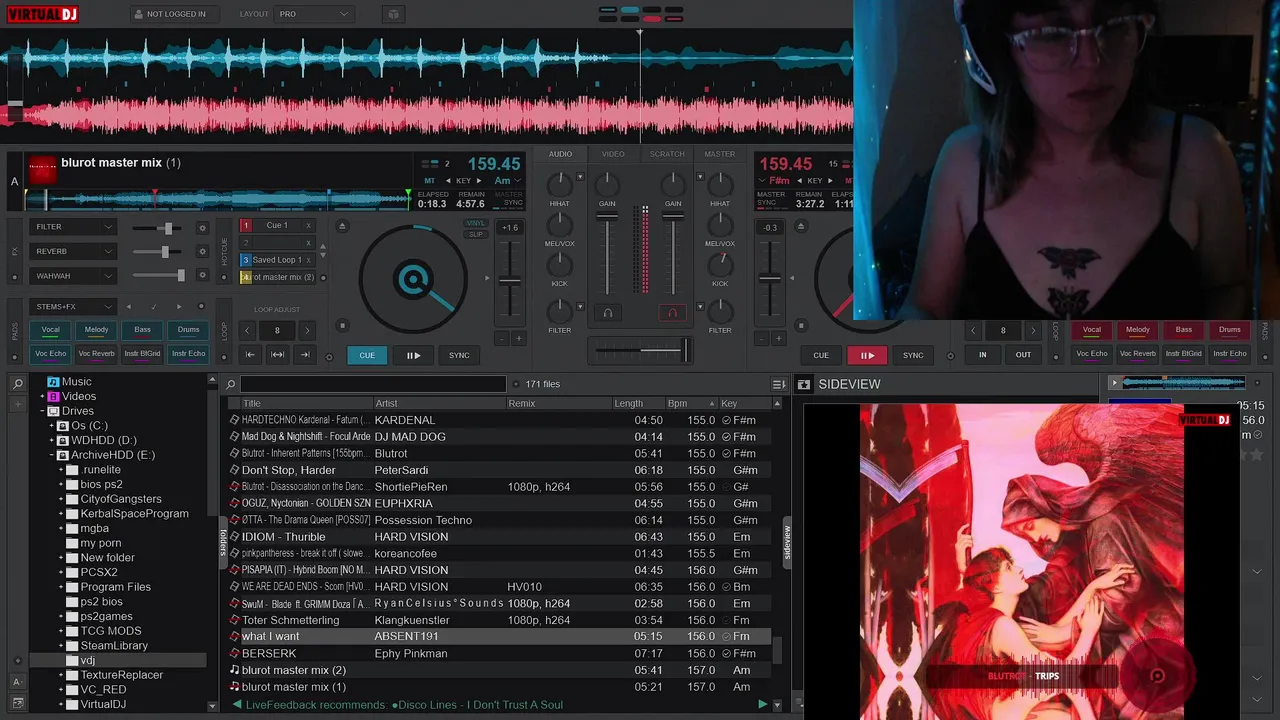Click the OUT loop button on deck B

click(x=1023, y=355)
